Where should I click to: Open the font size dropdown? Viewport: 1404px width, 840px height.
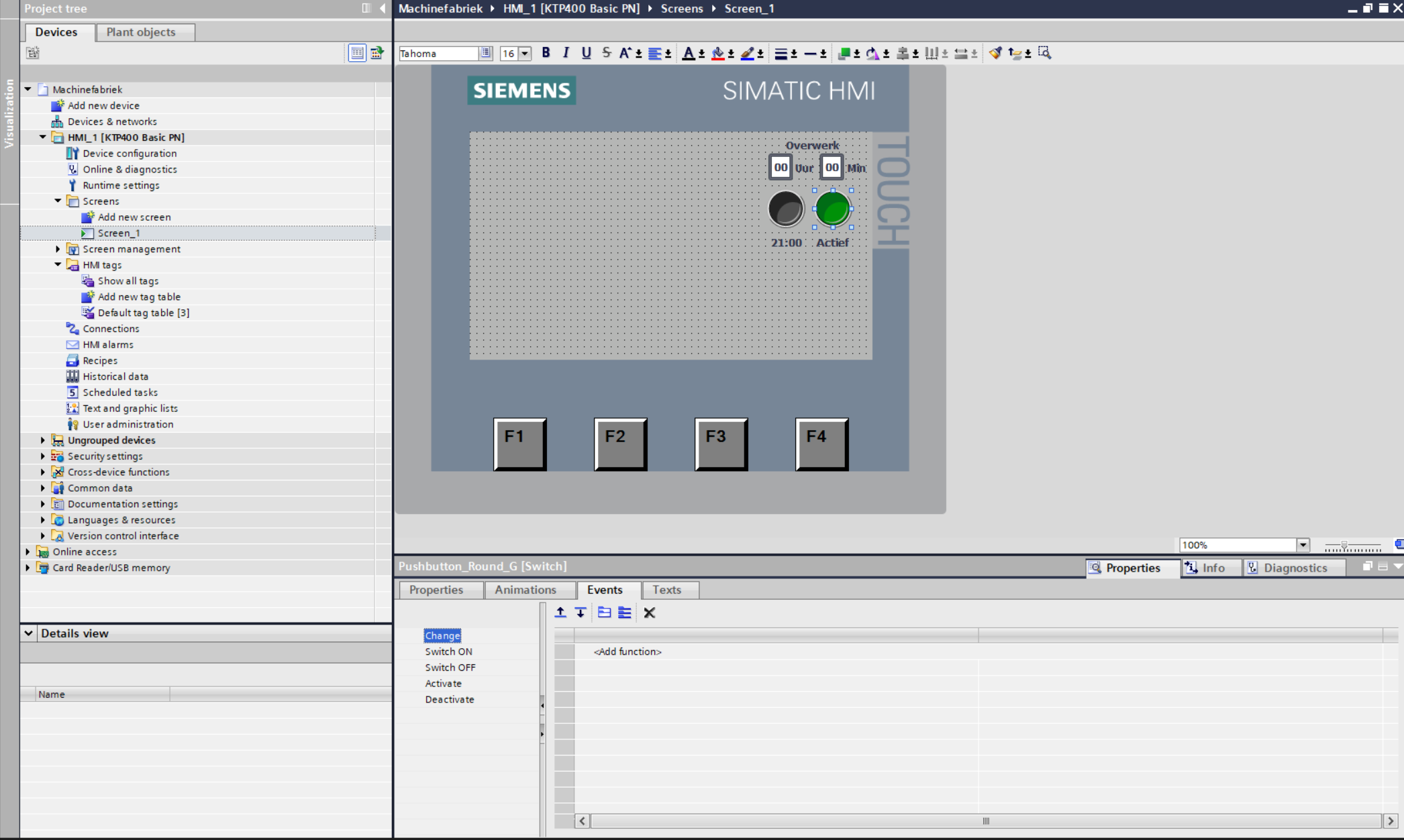525,54
